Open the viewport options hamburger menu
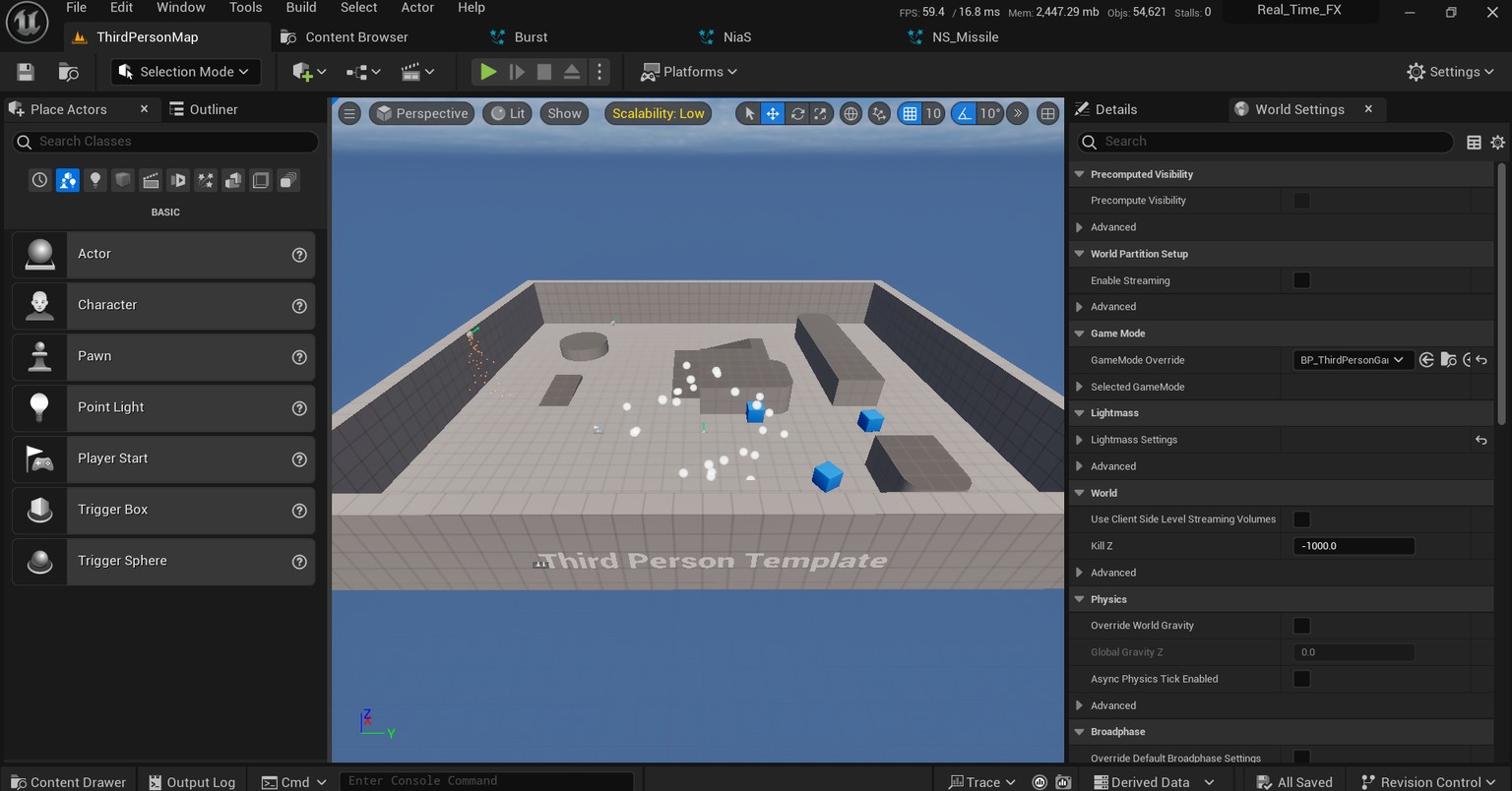Viewport: 1512px width, 791px height. coord(349,113)
